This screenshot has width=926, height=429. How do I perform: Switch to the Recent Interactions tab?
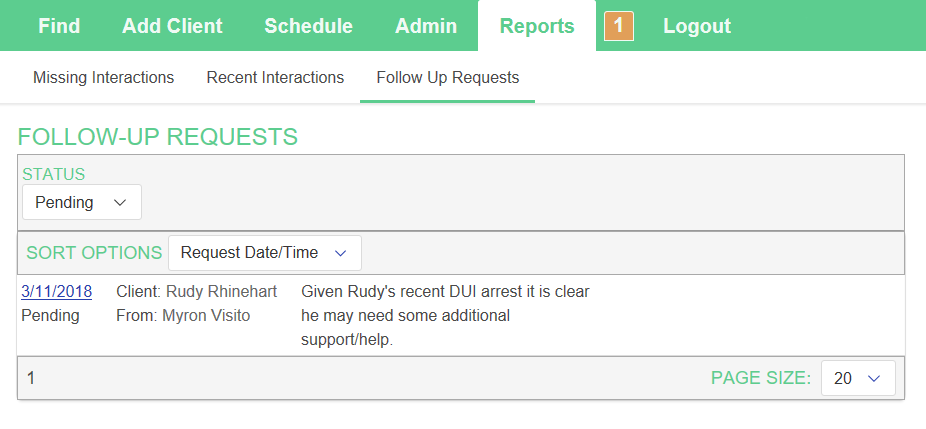coord(275,77)
